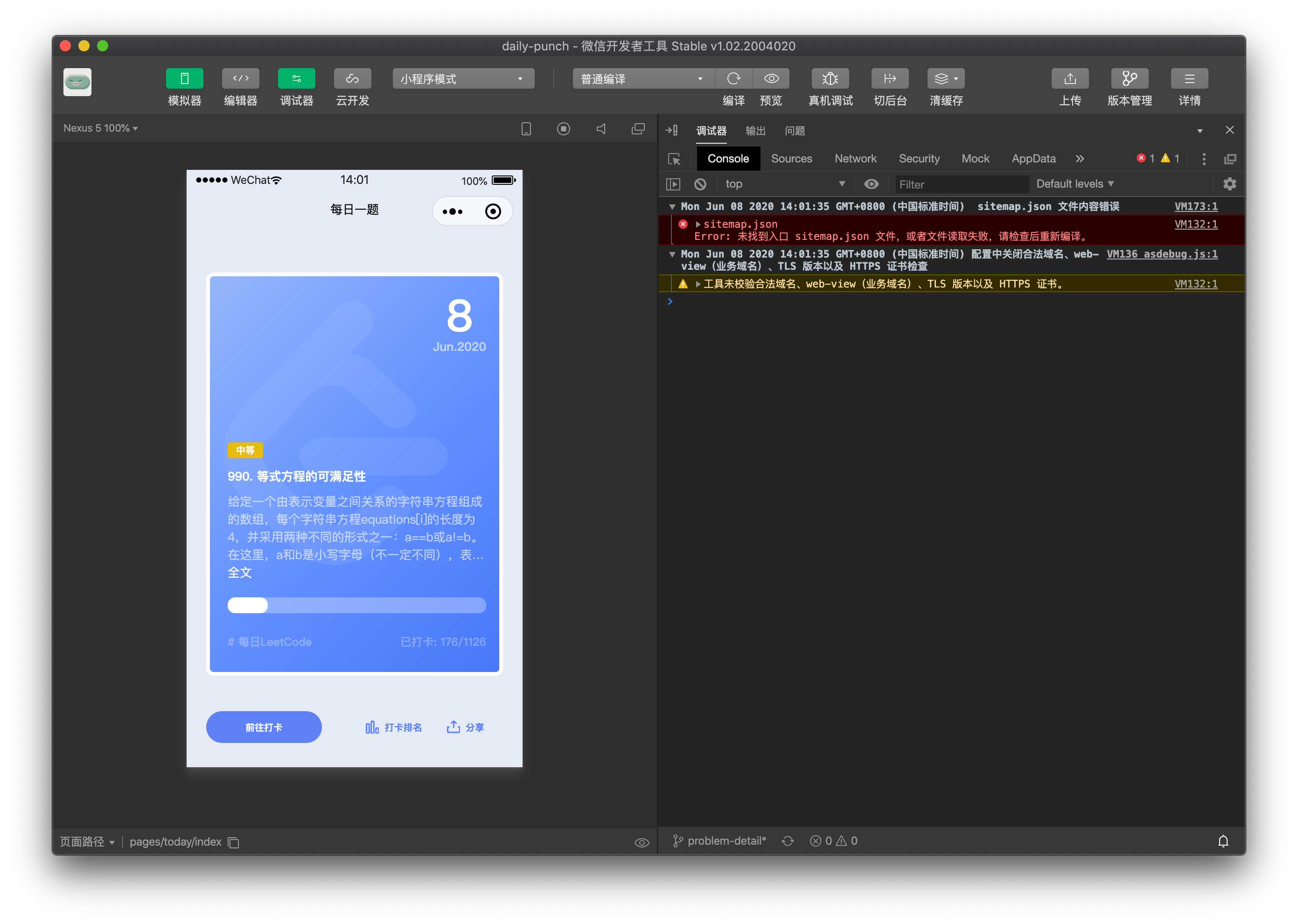The width and height of the screenshot is (1298, 924).
Task: Click the clear console icon
Action: tap(700, 184)
